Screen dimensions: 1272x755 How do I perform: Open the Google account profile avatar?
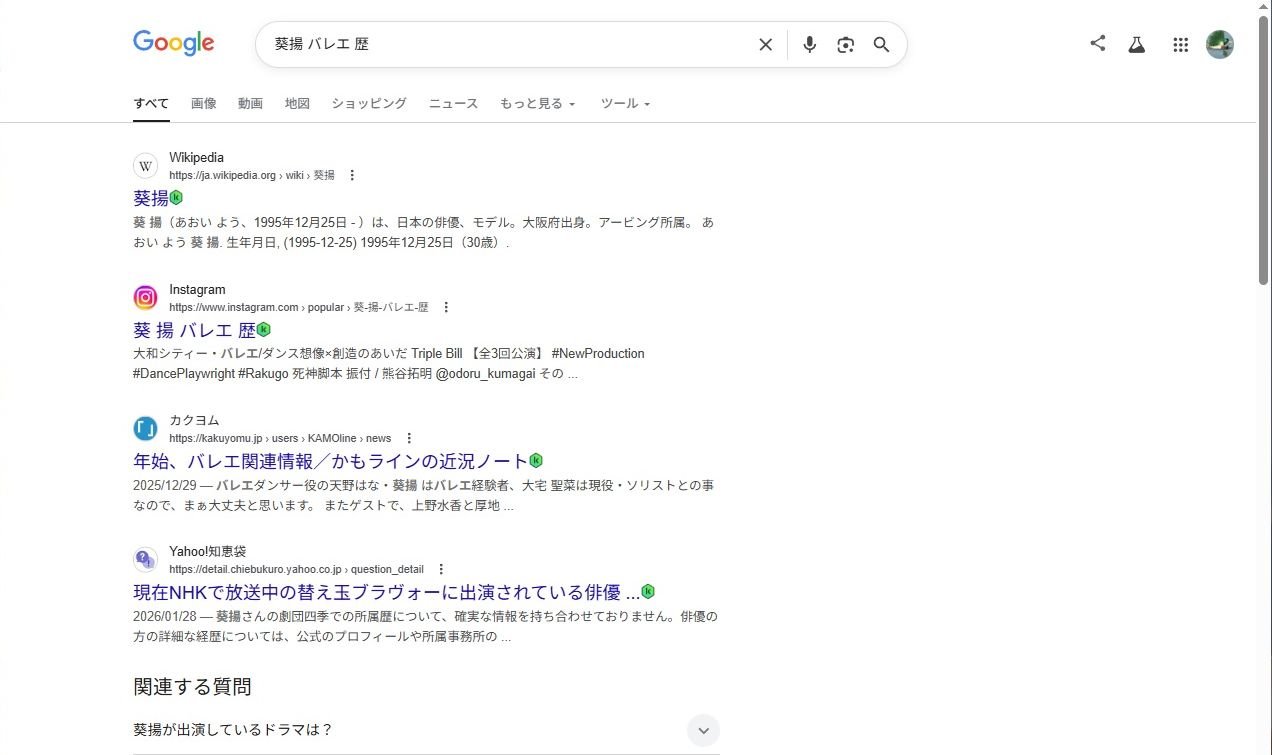1220,44
